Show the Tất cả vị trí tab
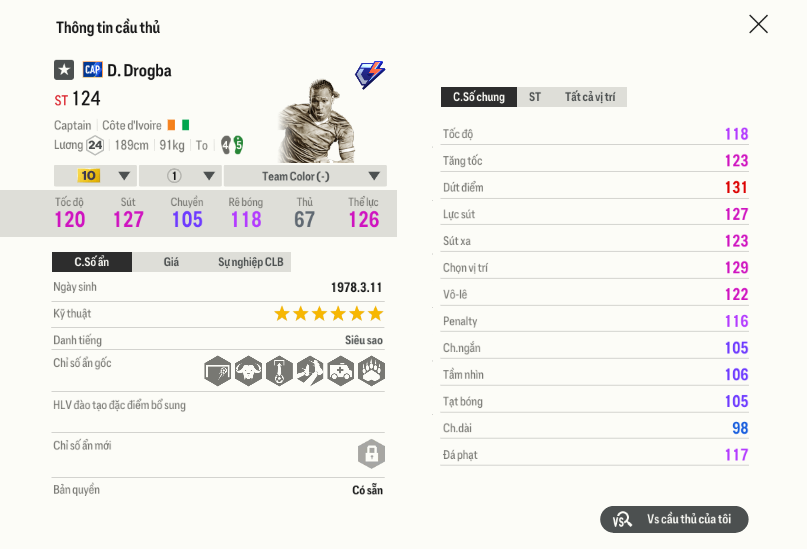The image size is (807, 549). click(x=589, y=97)
